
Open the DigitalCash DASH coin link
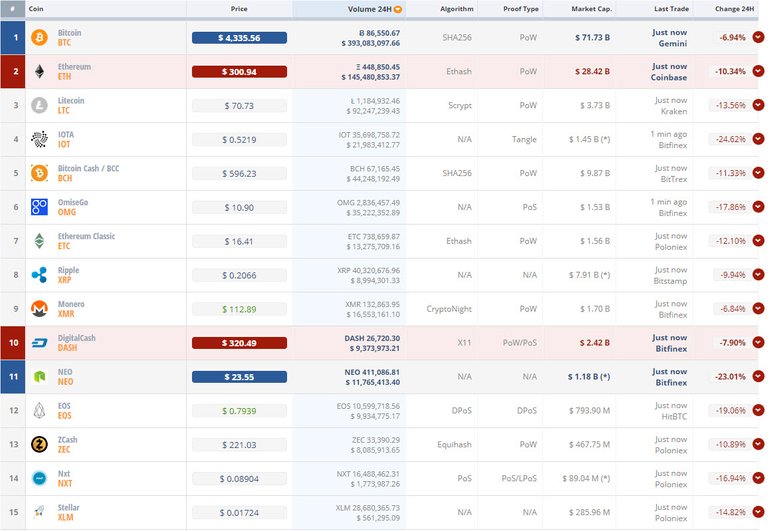point(76,343)
